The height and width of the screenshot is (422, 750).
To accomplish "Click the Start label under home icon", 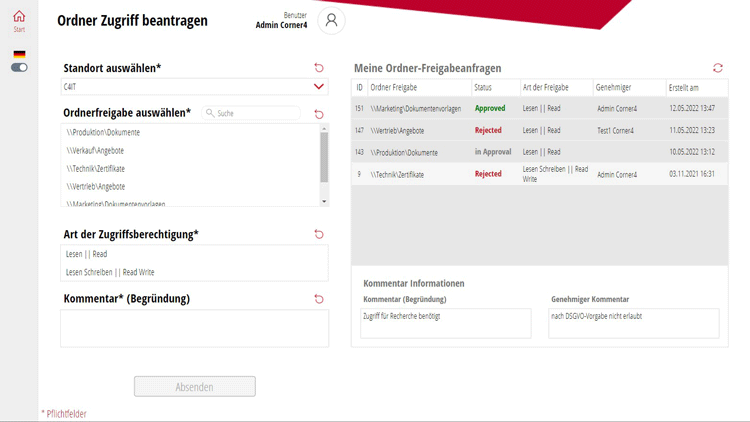I will click(19, 29).
